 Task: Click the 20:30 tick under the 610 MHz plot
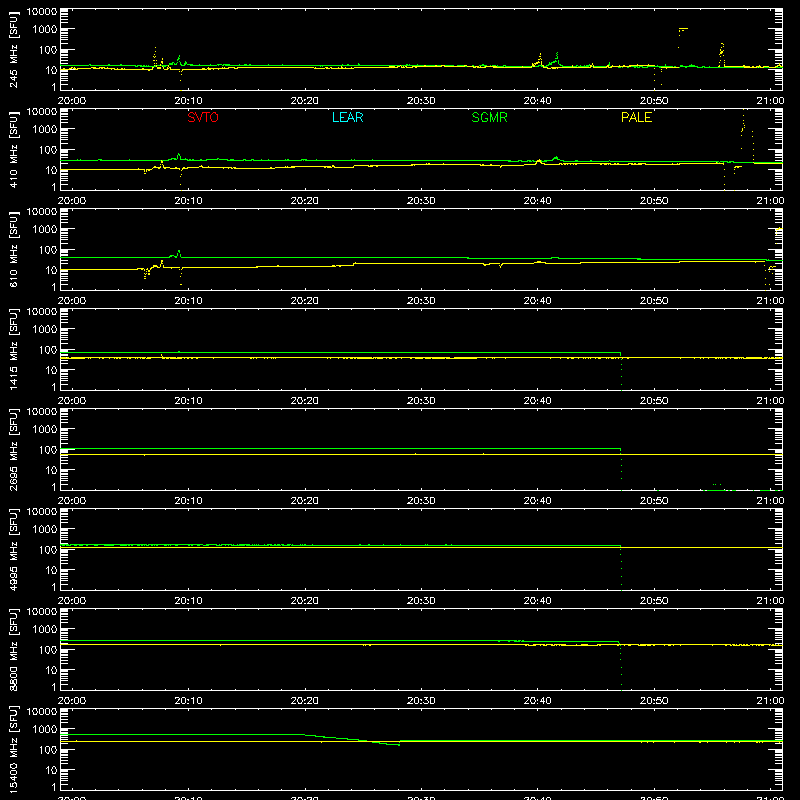421,301
